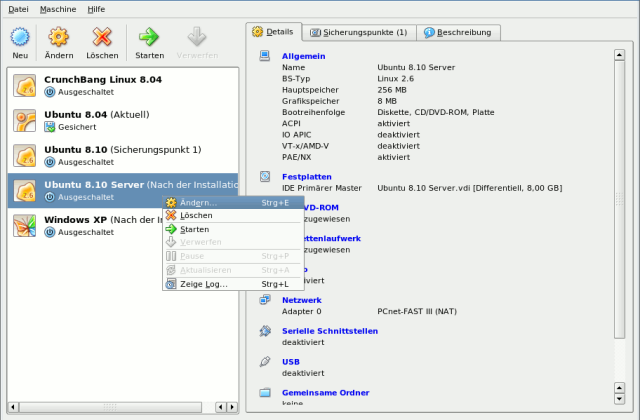Screen dimensions: 640x420
Task: Click the greyed Aktualisieren context menu entry
Action: 233,270
